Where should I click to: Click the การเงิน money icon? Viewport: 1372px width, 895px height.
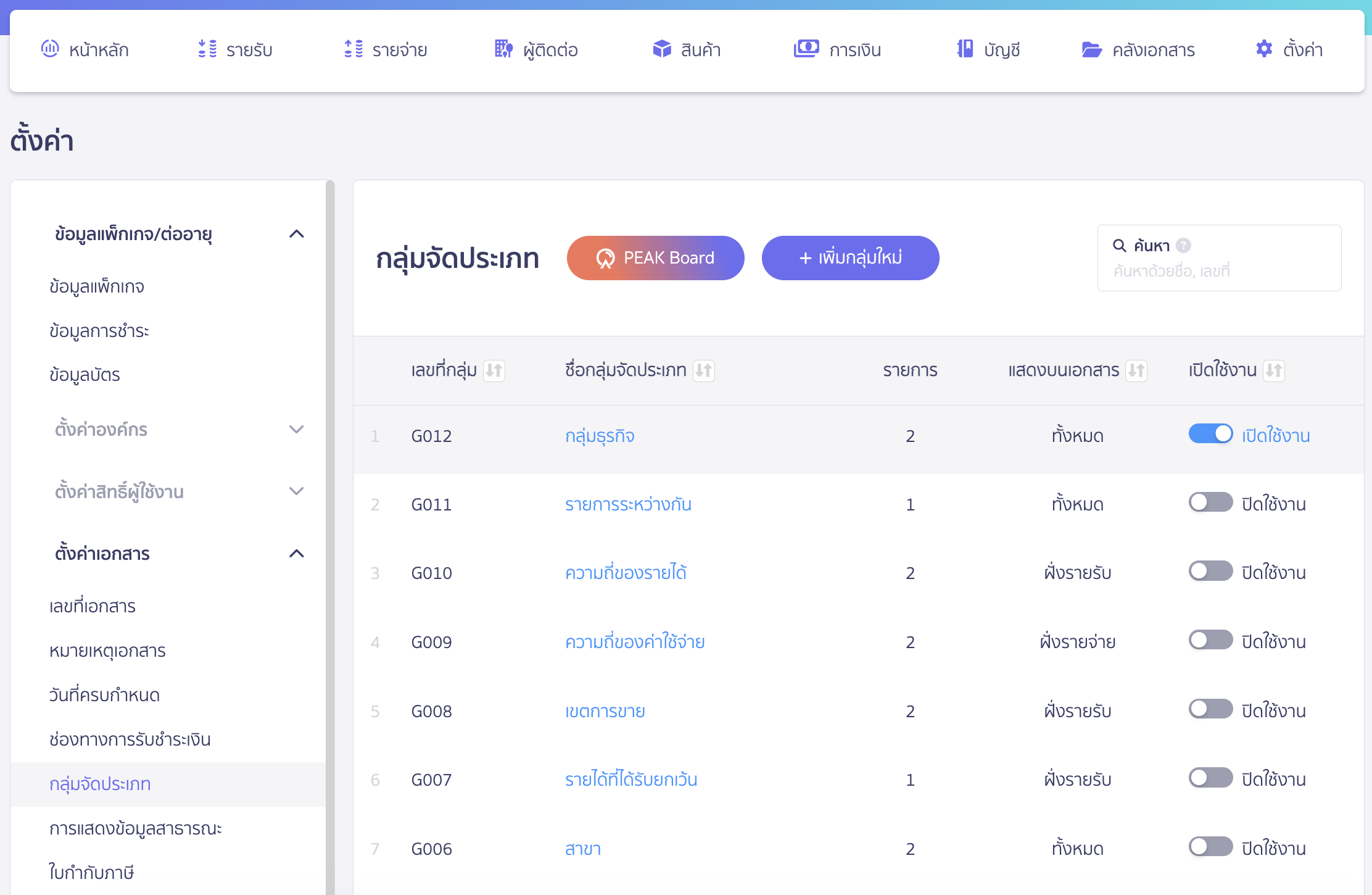tap(806, 49)
